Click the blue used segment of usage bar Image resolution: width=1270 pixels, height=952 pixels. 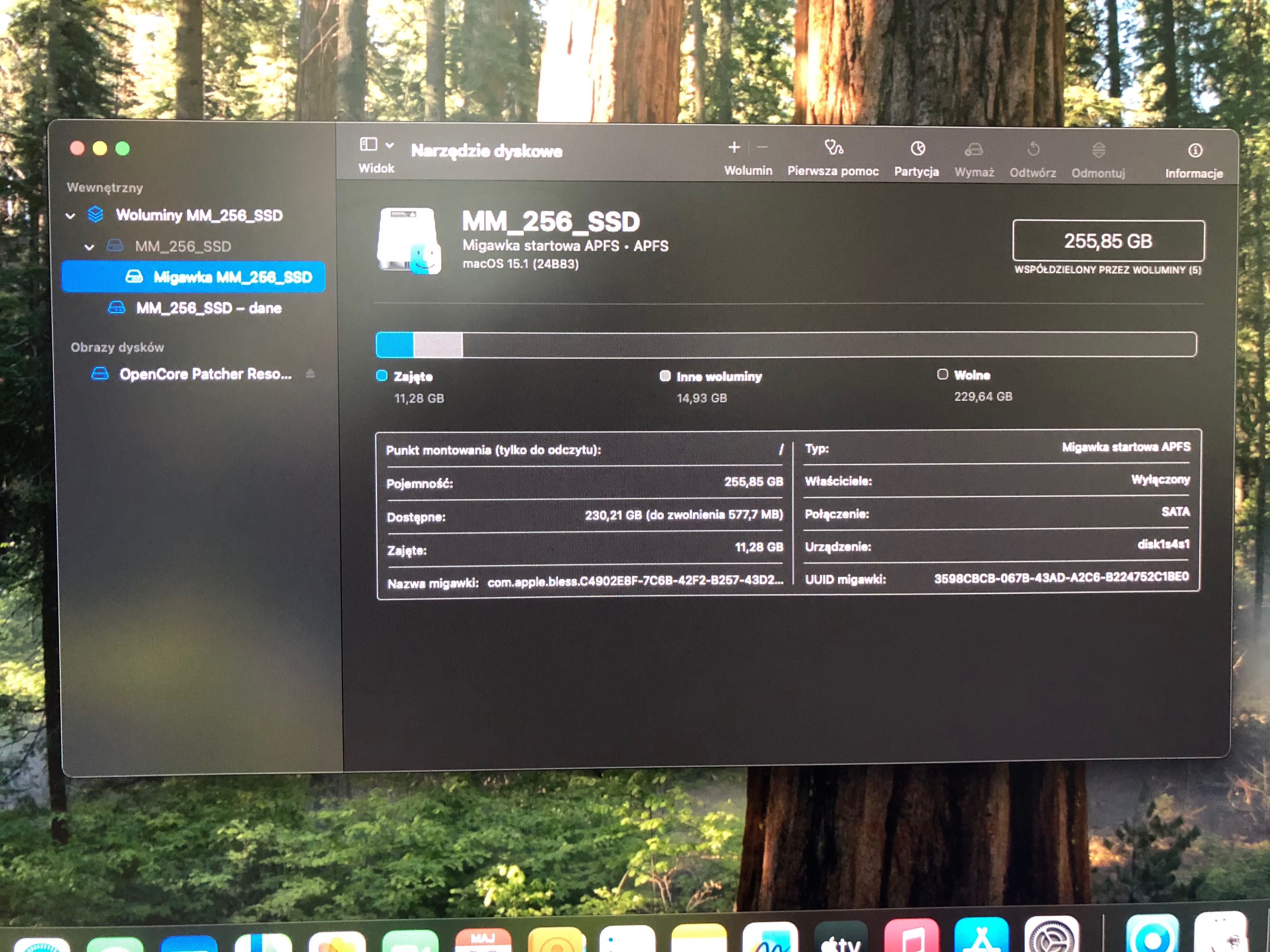click(x=395, y=345)
